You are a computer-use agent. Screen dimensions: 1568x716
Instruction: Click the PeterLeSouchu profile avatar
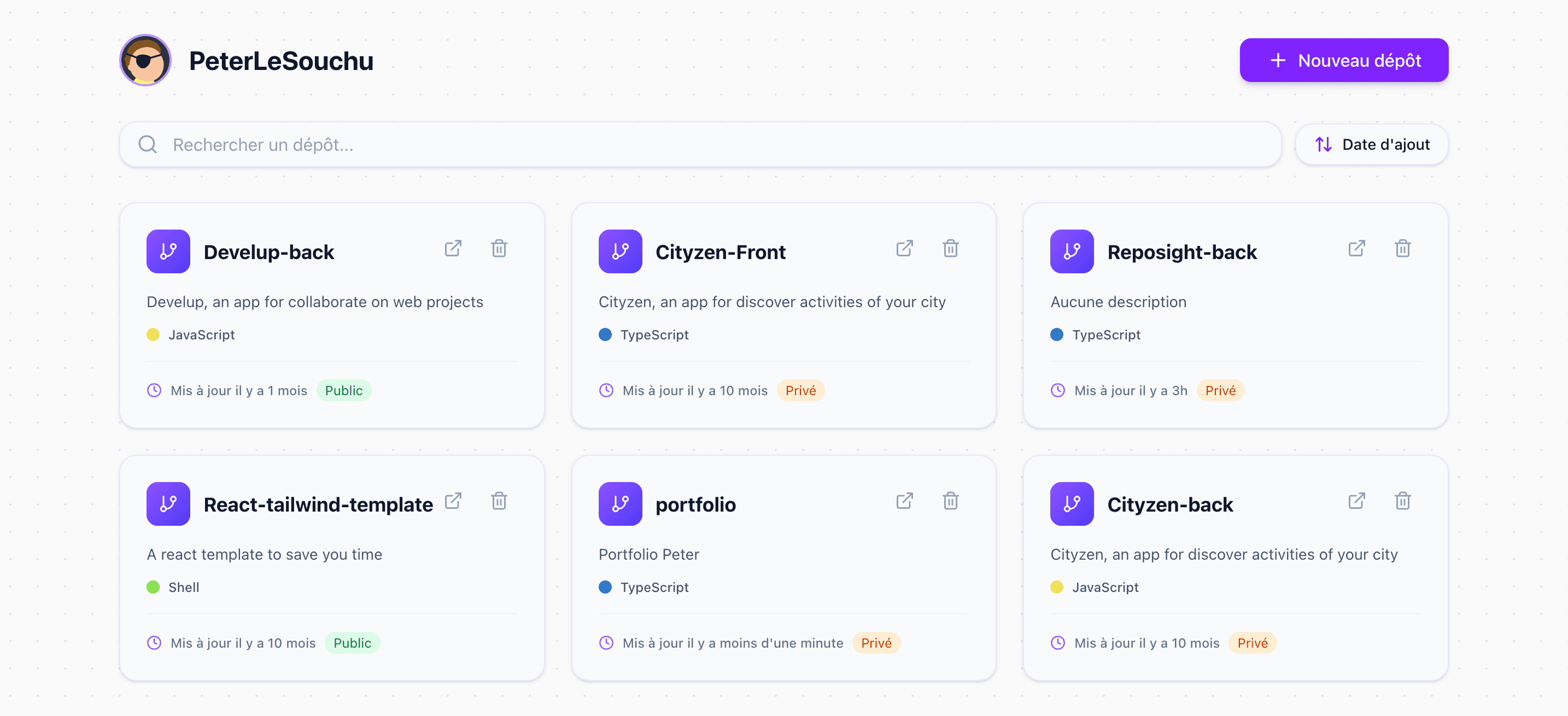click(145, 60)
